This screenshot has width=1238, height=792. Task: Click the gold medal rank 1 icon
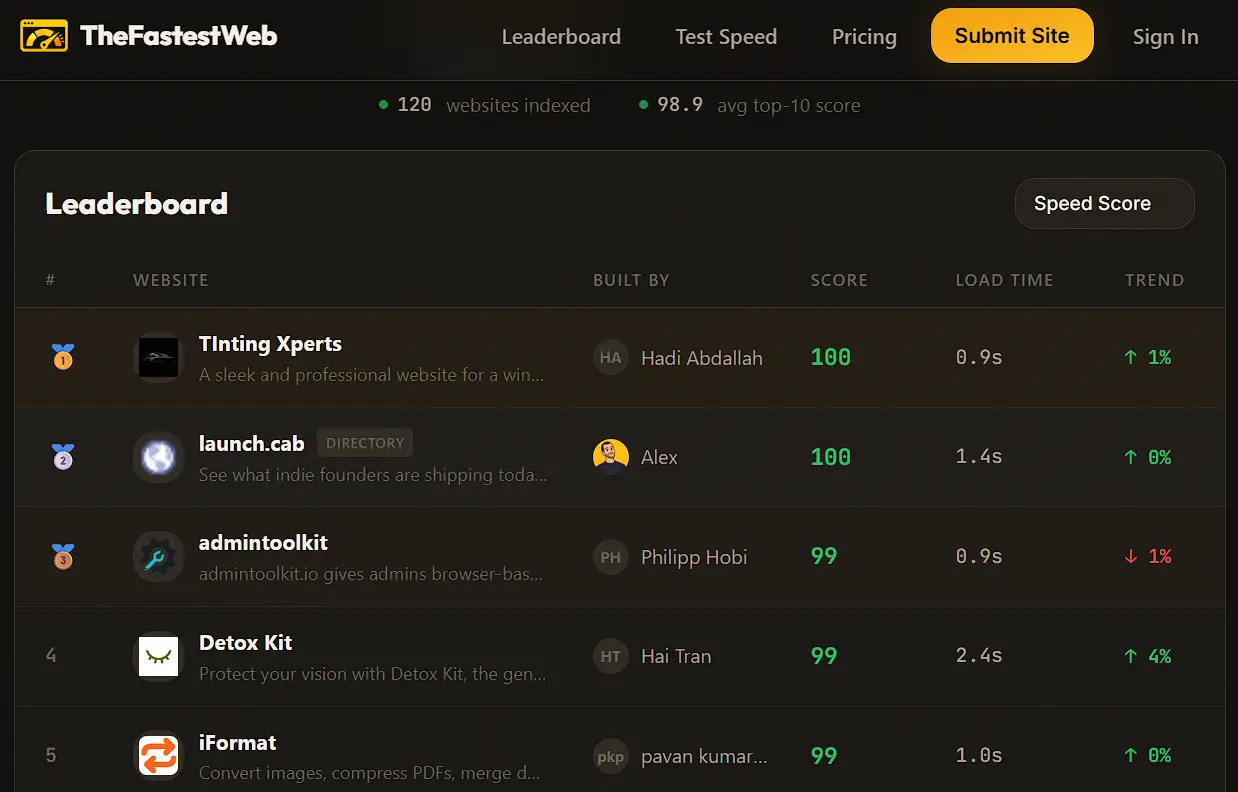click(63, 357)
